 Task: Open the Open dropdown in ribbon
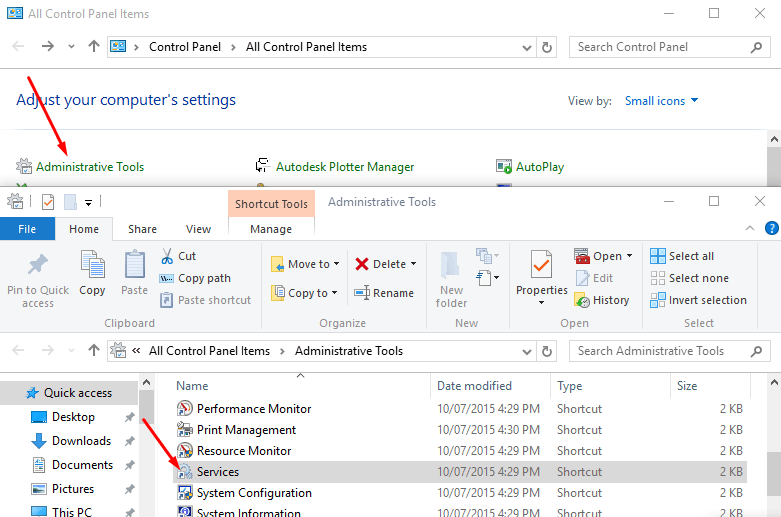click(603, 256)
